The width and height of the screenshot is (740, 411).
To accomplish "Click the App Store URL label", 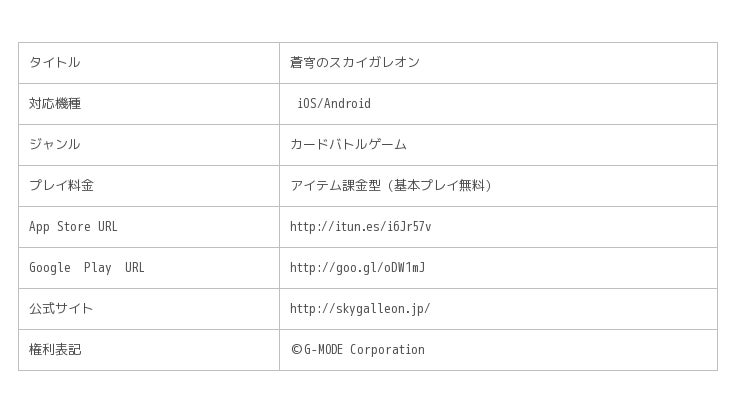I will pyautogui.click(x=73, y=227).
